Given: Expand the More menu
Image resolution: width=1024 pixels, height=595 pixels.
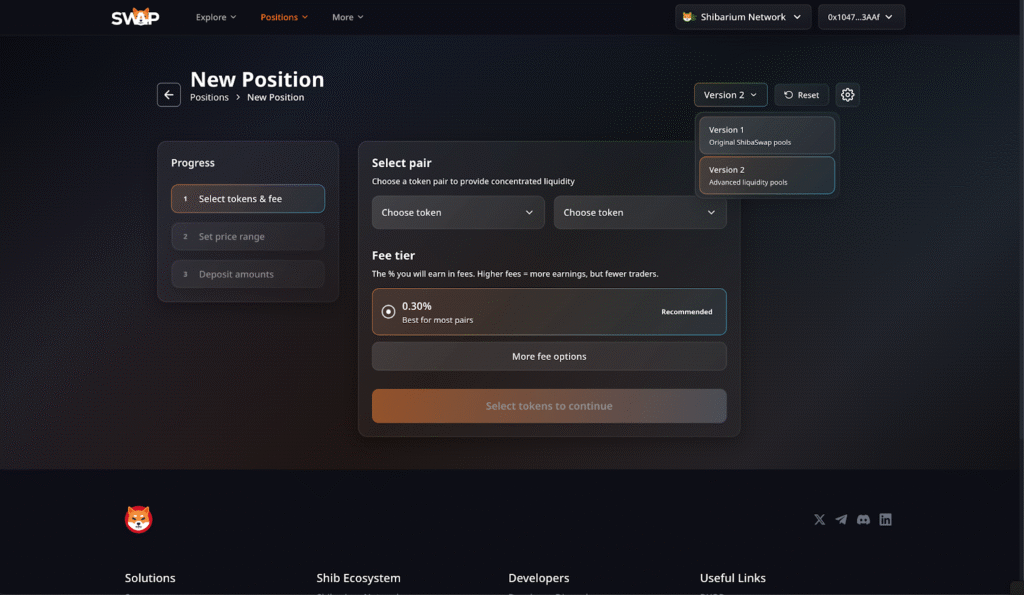Looking at the screenshot, I should point(347,17).
